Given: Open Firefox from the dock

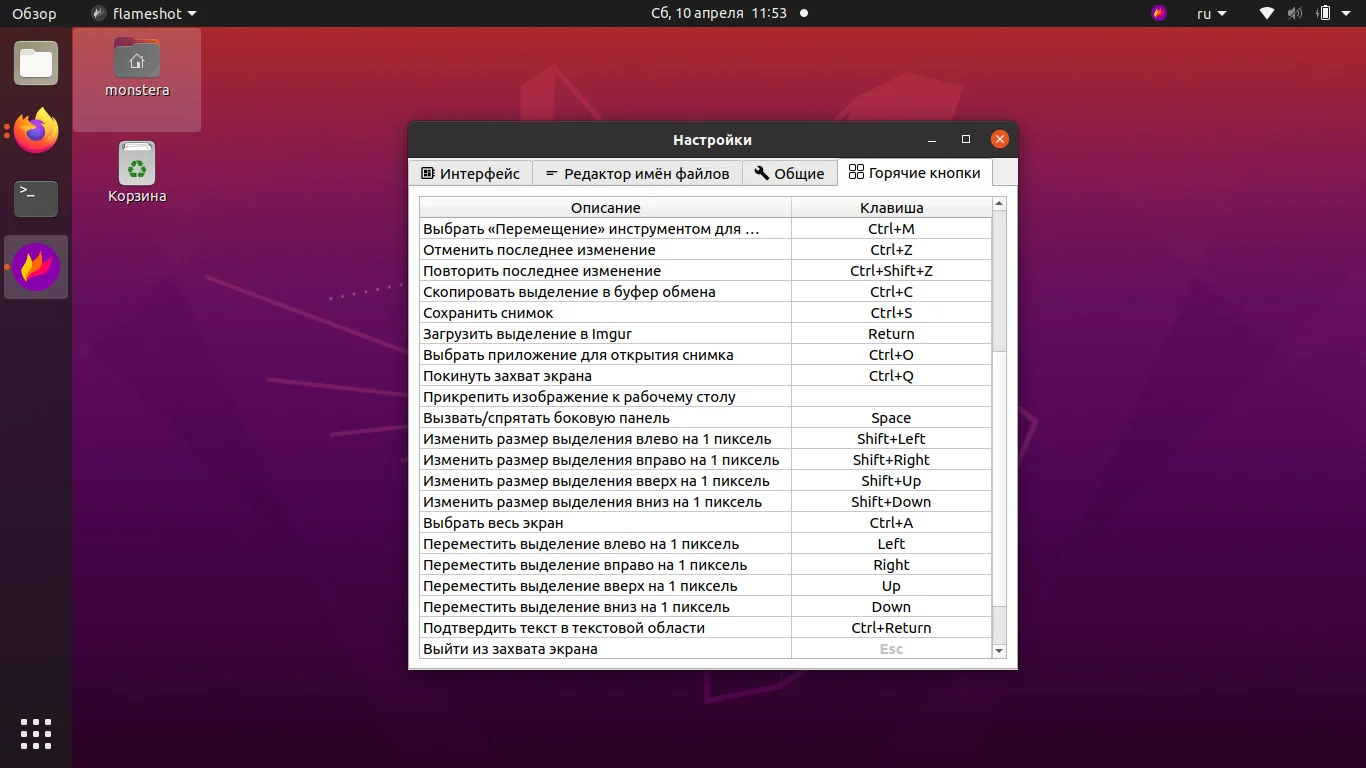Looking at the screenshot, I should [x=36, y=131].
